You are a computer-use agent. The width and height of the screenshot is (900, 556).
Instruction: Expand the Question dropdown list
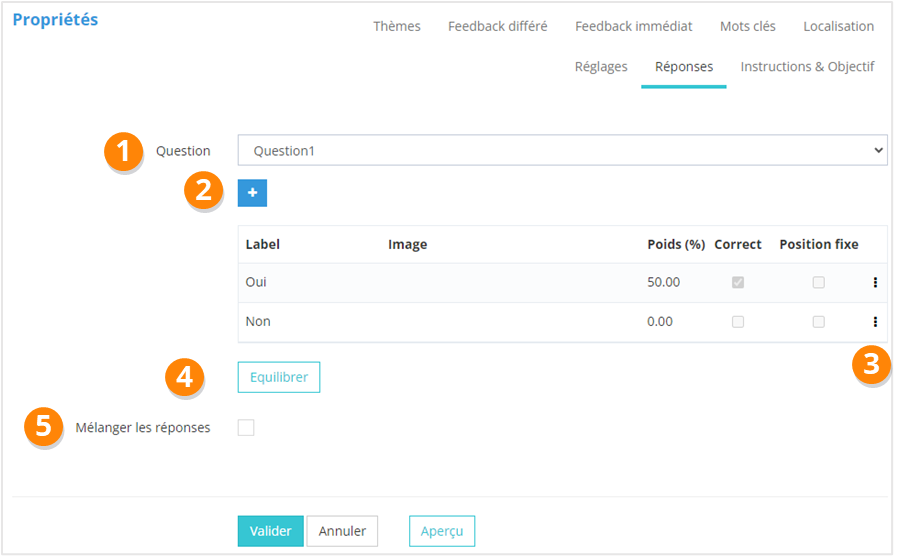pos(562,150)
